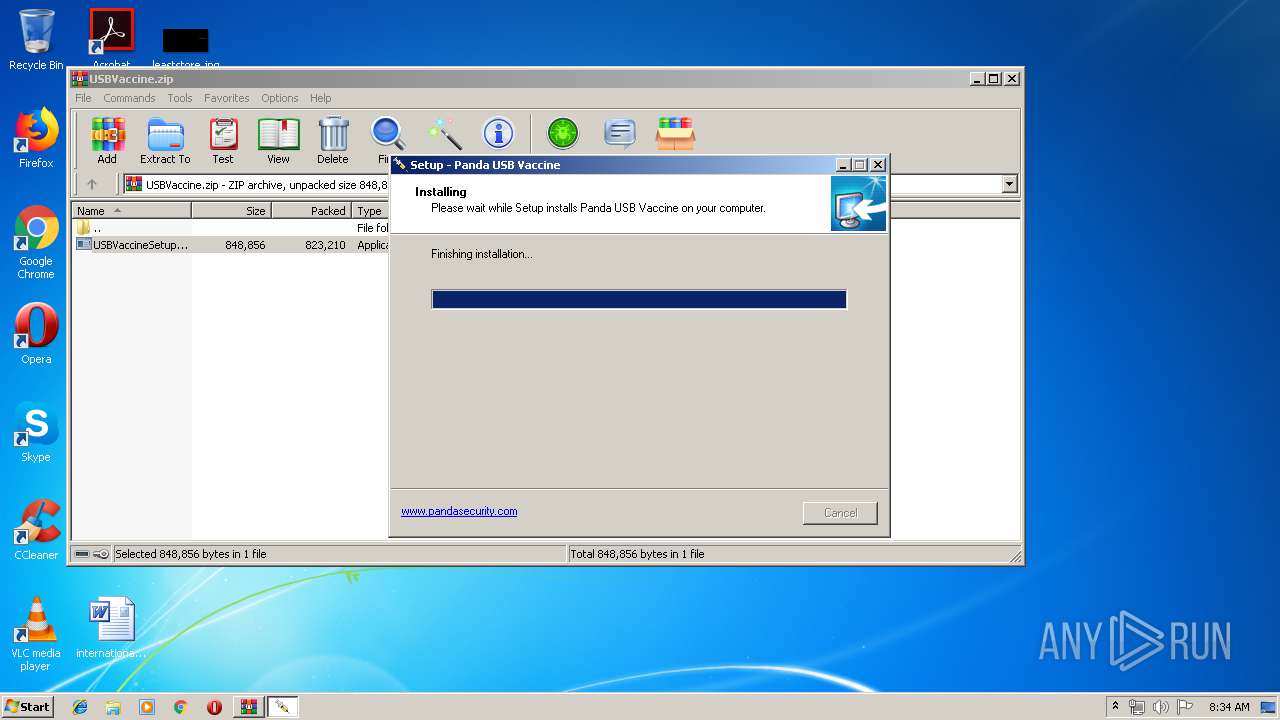Click packed size value 823,210
Image resolution: width=1280 pixels, height=720 pixels.
click(326, 245)
